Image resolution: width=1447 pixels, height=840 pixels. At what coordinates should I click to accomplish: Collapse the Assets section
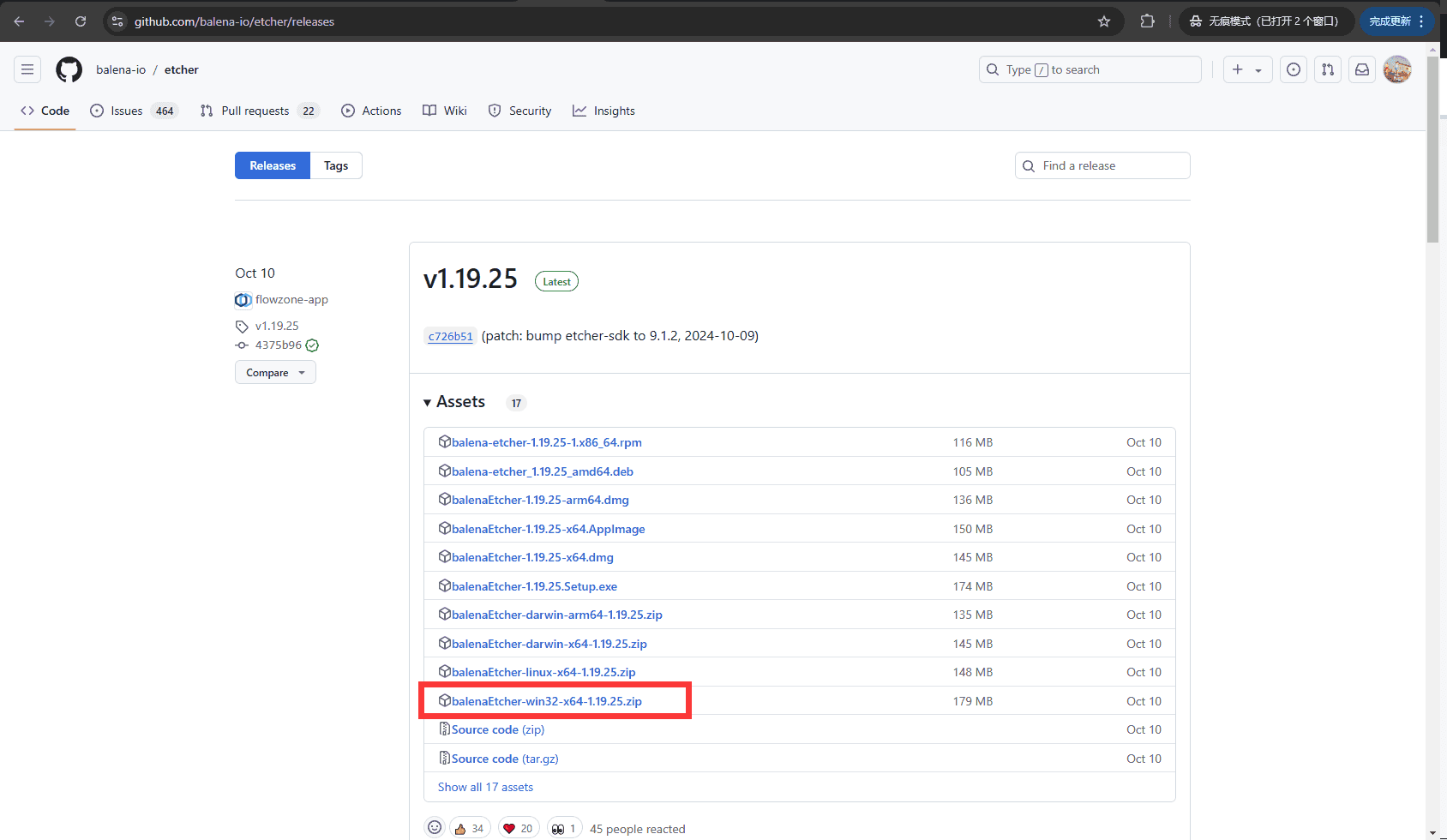454,402
